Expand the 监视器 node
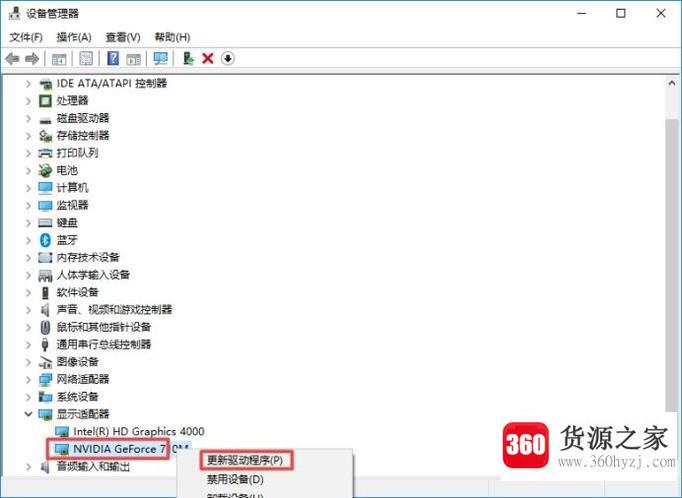Viewport: 682px width, 498px height. tap(28, 205)
